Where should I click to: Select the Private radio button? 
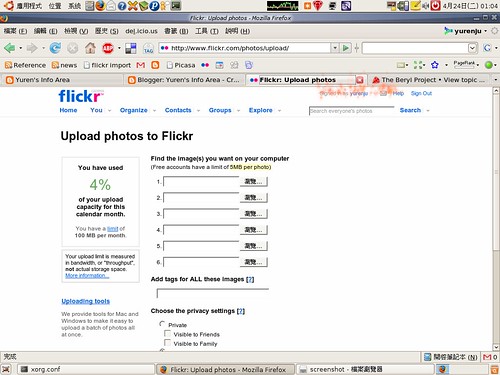[162, 324]
